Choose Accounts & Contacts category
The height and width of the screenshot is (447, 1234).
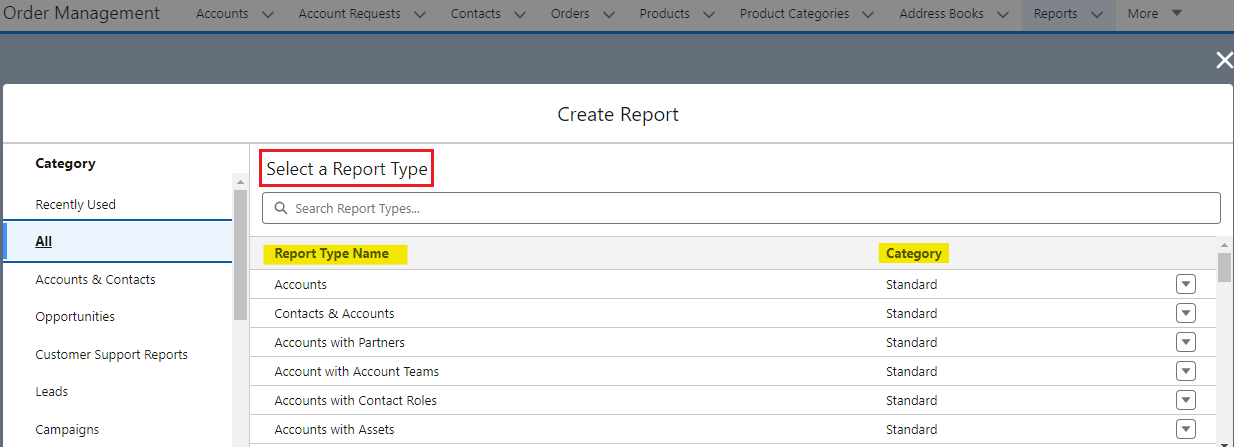click(95, 279)
